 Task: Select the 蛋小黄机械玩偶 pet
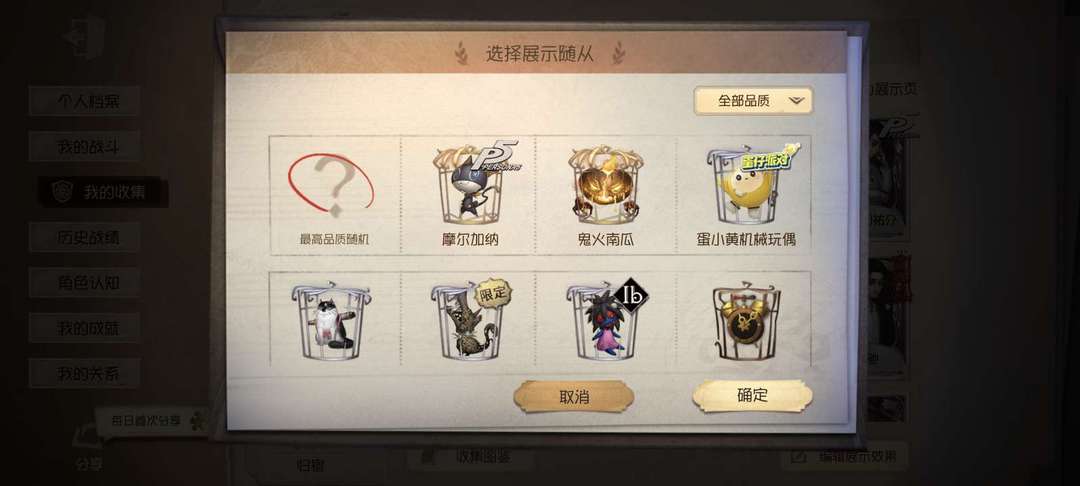pyautogui.click(x=745, y=196)
